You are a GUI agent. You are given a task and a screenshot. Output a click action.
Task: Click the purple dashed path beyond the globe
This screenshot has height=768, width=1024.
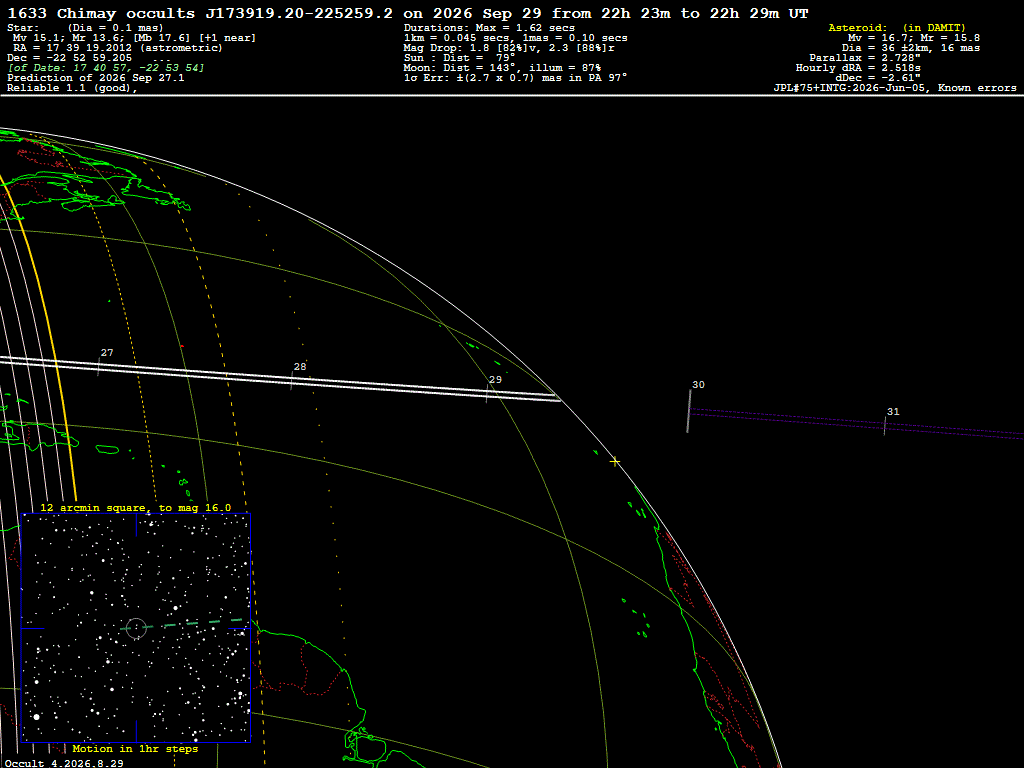[x=856, y=423]
